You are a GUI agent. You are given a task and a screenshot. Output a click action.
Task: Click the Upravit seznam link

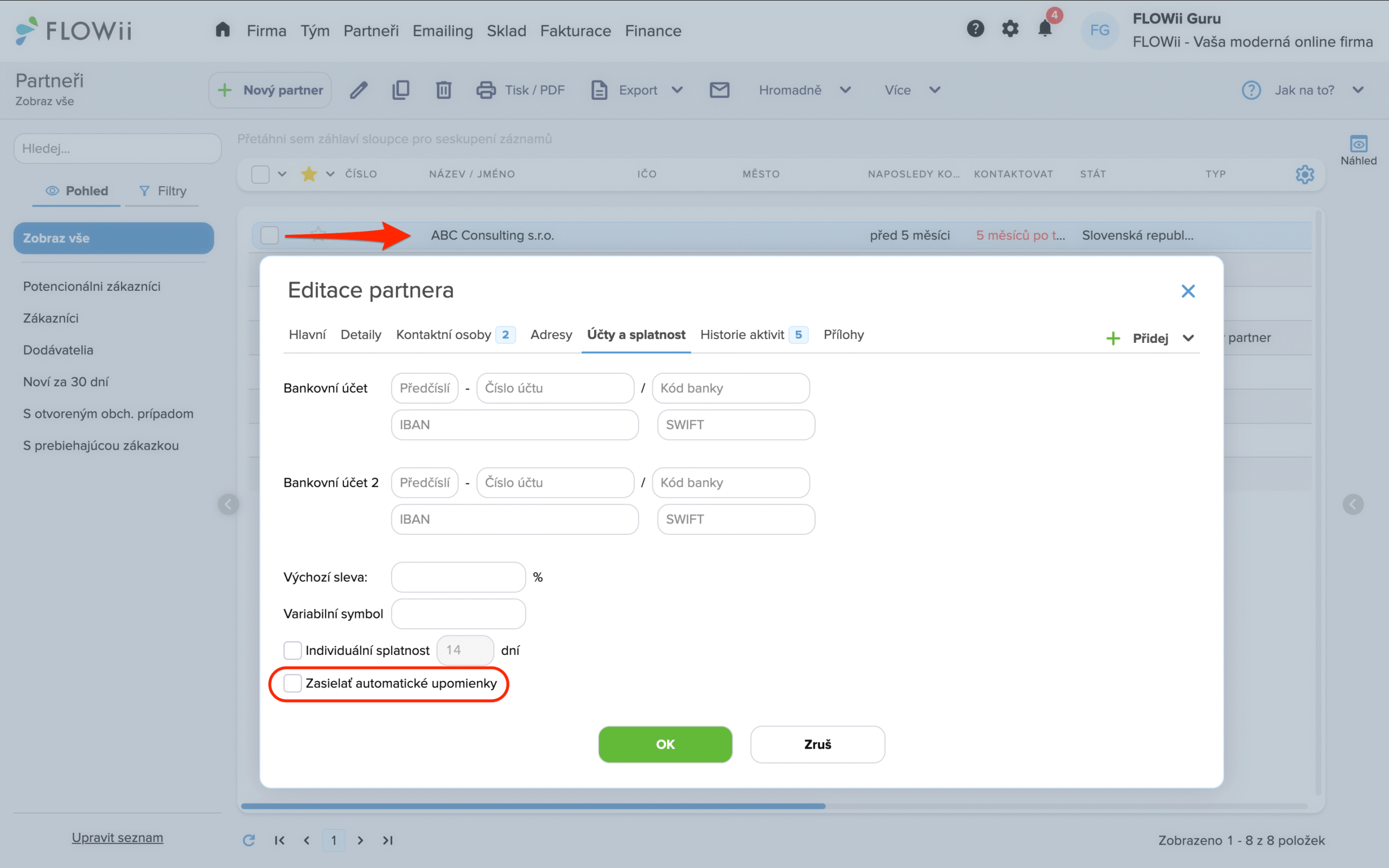(117, 838)
